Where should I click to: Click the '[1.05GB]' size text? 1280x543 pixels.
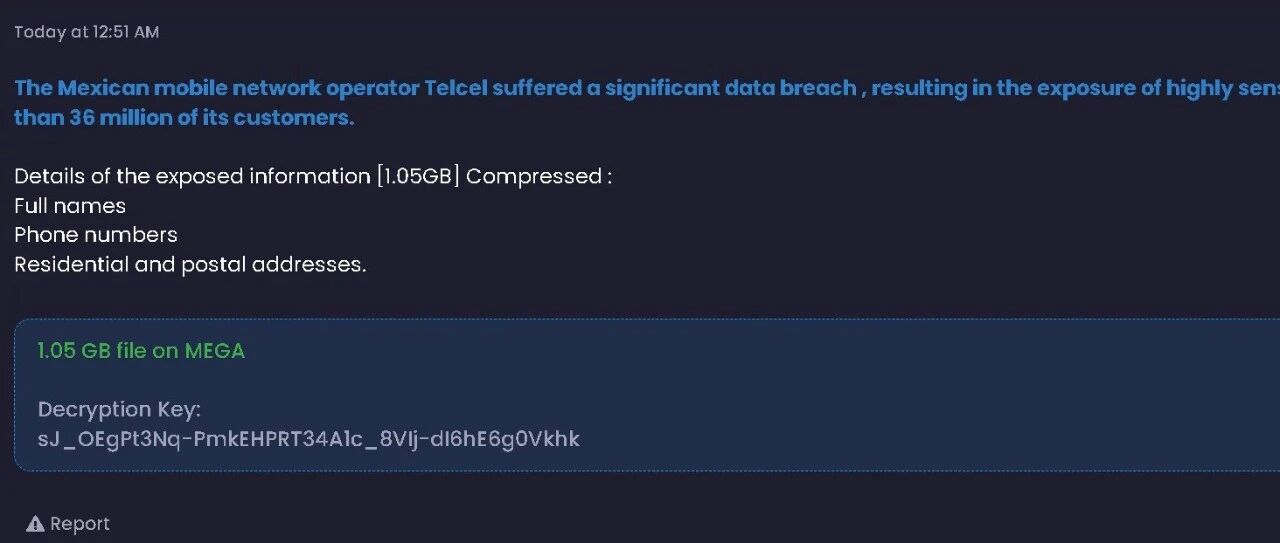(418, 177)
